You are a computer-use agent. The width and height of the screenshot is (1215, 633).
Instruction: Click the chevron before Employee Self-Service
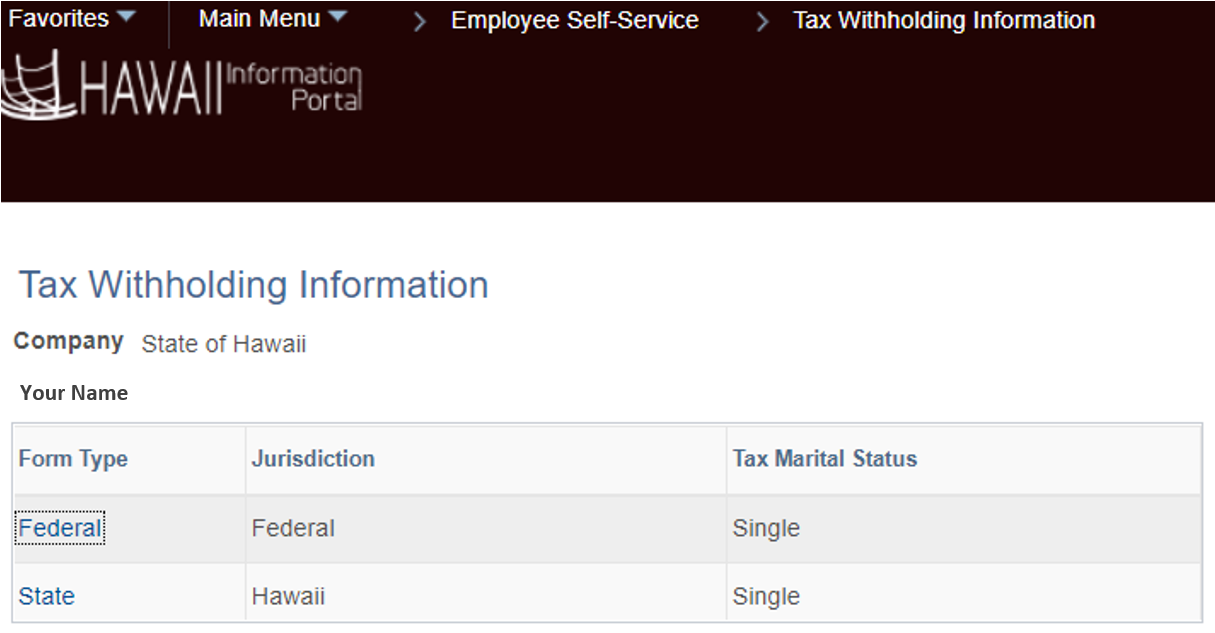(420, 21)
